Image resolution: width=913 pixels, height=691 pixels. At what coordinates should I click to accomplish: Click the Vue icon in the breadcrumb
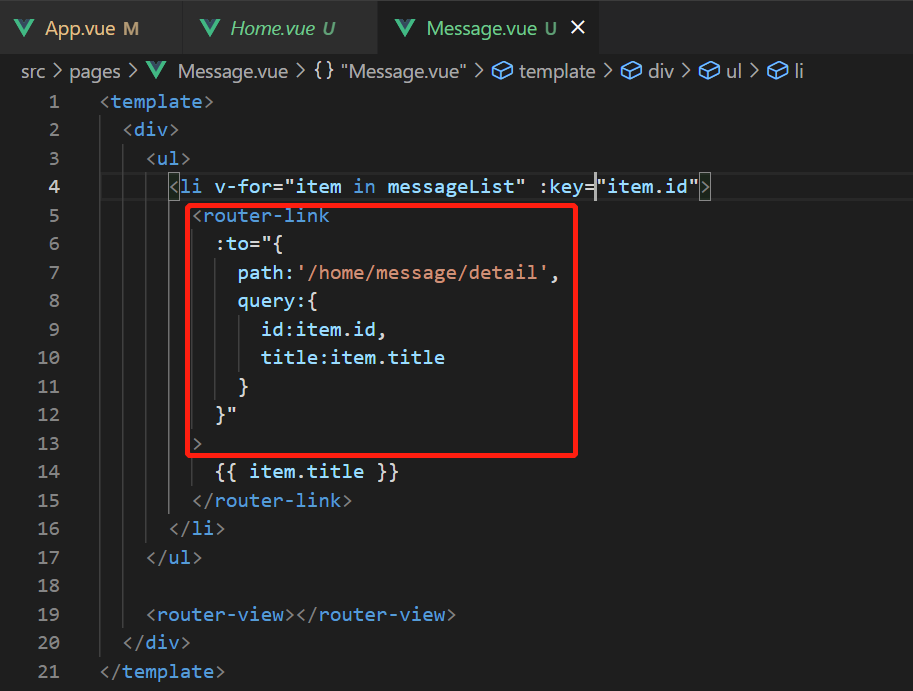[x=156, y=70]
